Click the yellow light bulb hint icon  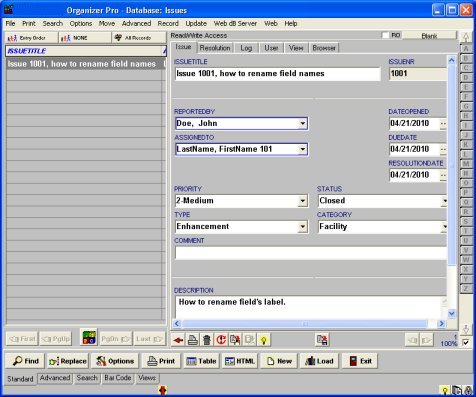coord(264,340)
